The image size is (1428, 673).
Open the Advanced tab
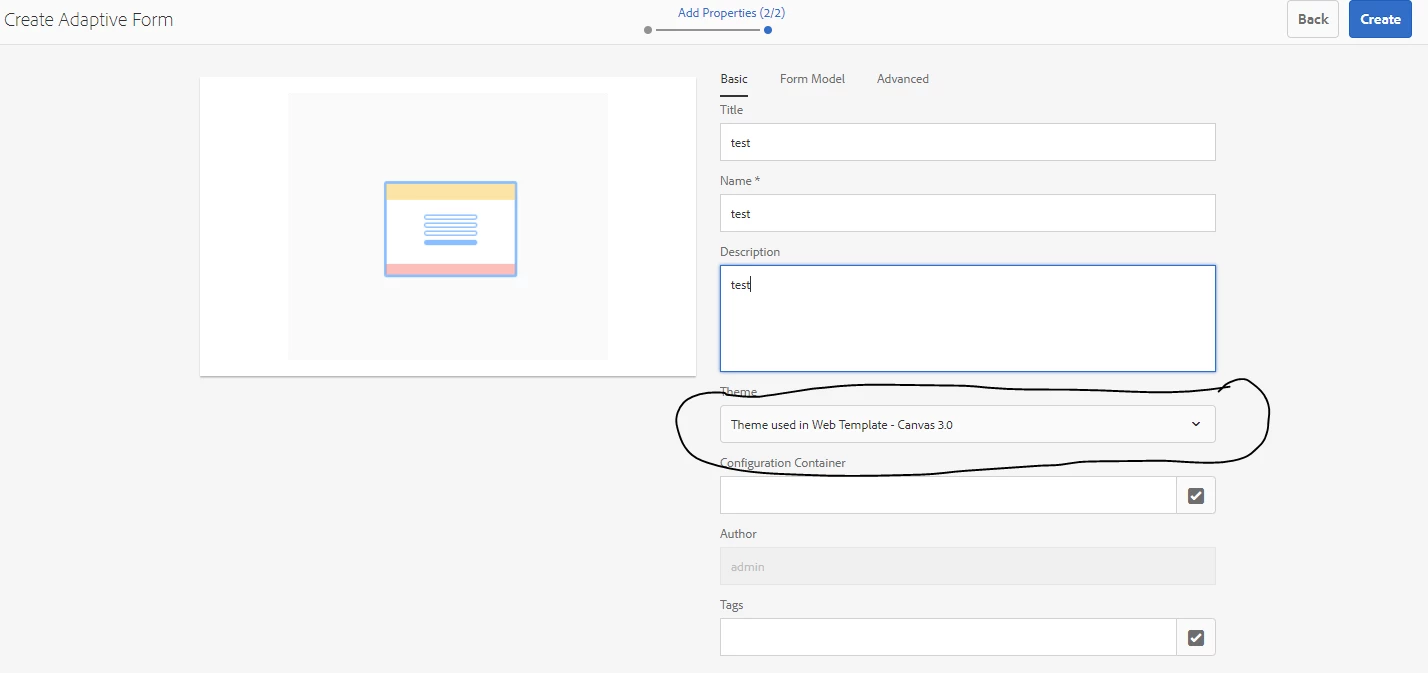(903, 79)
